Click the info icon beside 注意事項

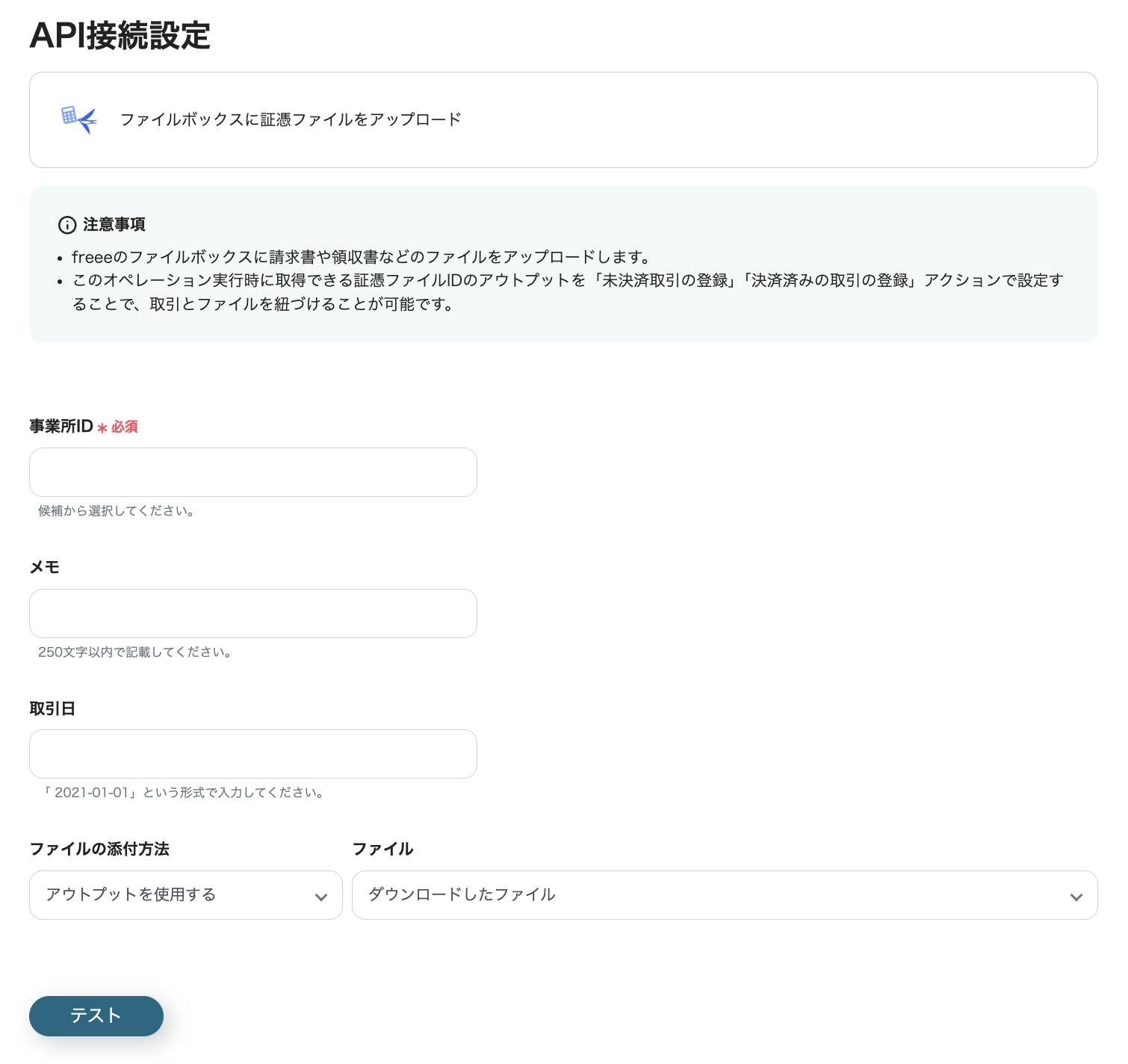pos(67,225)
